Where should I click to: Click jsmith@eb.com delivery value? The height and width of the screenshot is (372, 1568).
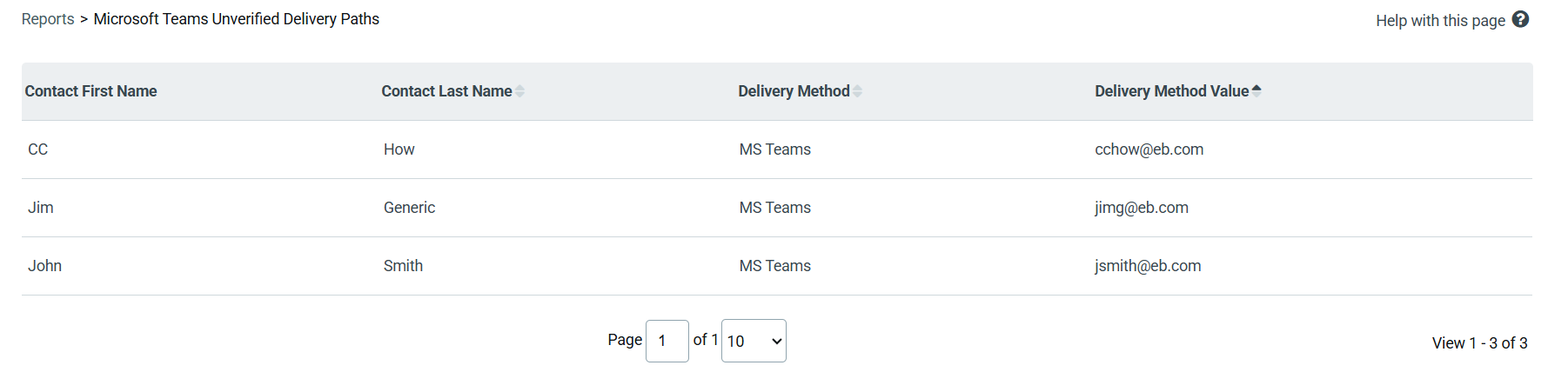tap(1147, 266)
